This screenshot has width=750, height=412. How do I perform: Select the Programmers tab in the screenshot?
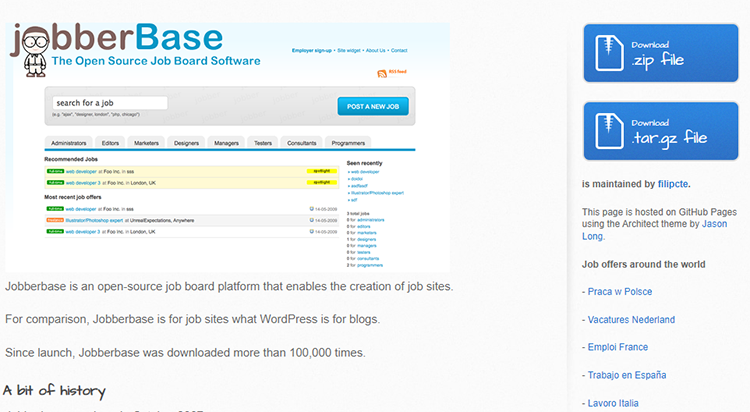coord(348,143)
